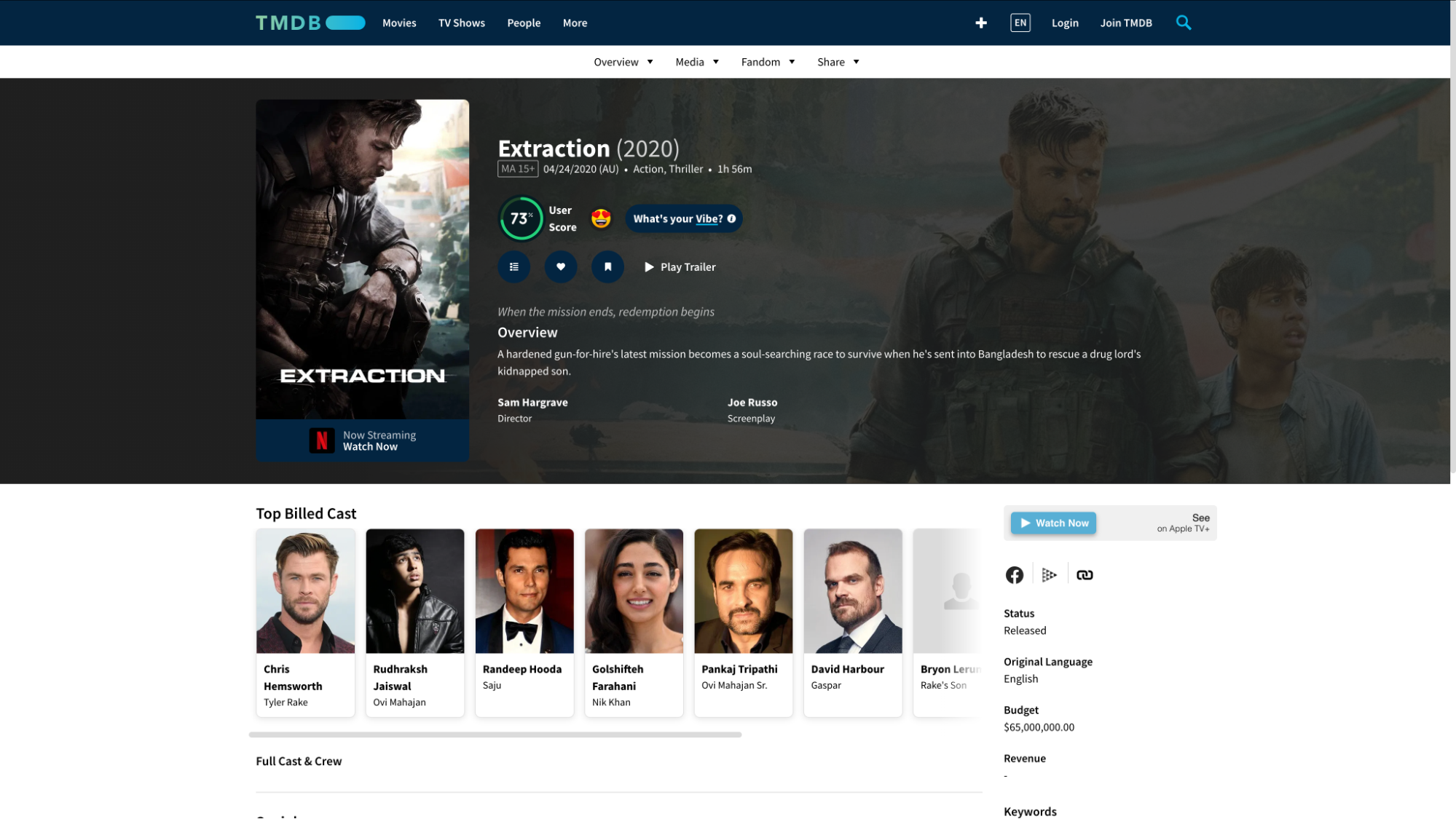Open Chris Hemsworth cast photo

305,591
